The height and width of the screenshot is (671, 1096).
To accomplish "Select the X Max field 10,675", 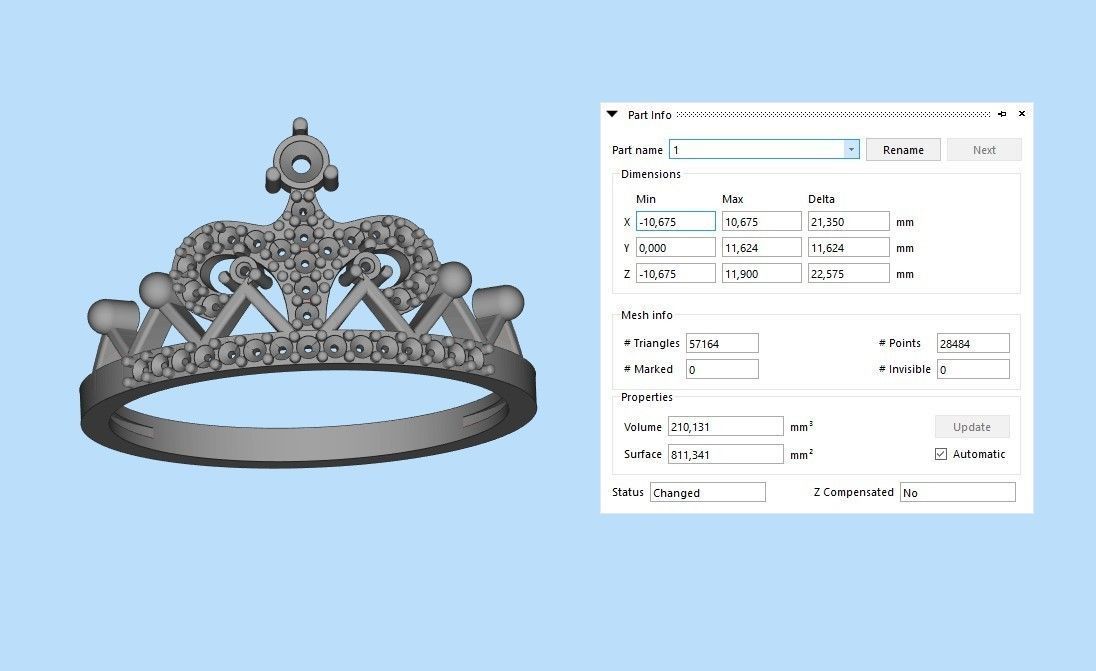I will click(761, 222).
